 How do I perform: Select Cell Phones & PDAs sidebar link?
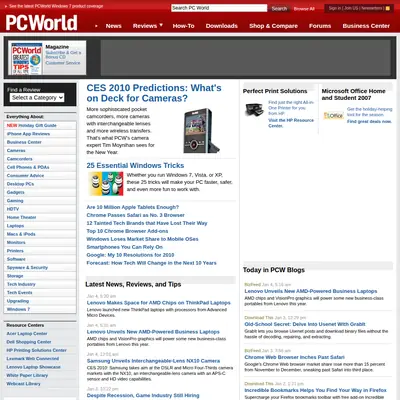(x=28, y=167)
